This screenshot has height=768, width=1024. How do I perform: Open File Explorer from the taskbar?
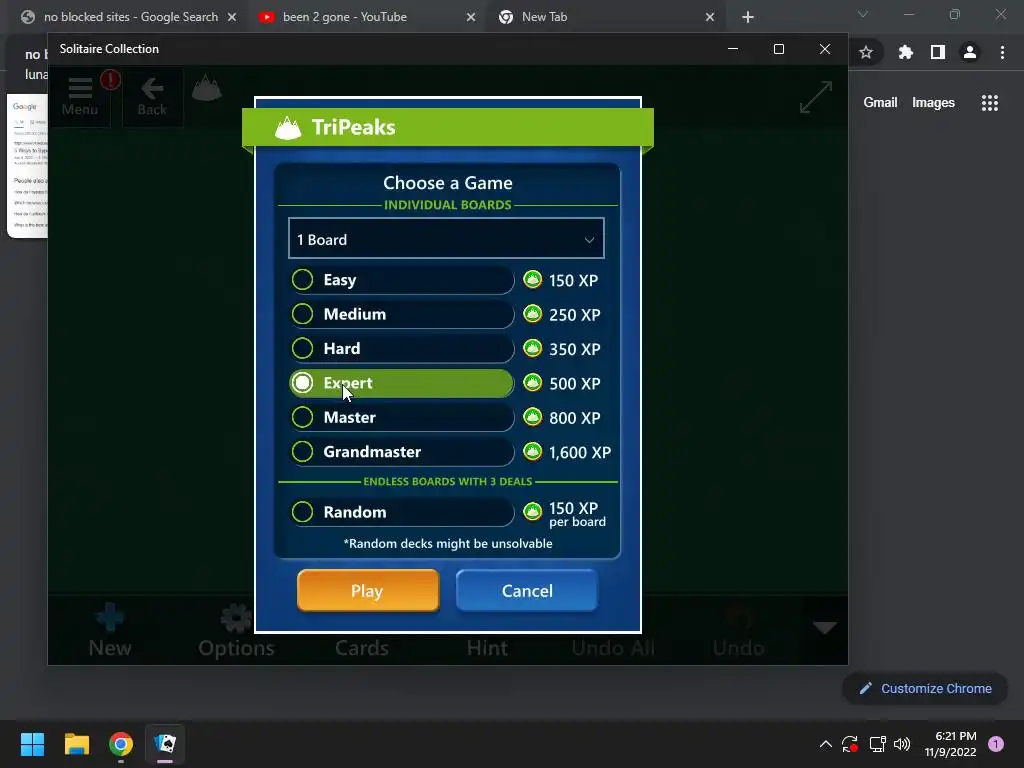(x=76, y=744)
